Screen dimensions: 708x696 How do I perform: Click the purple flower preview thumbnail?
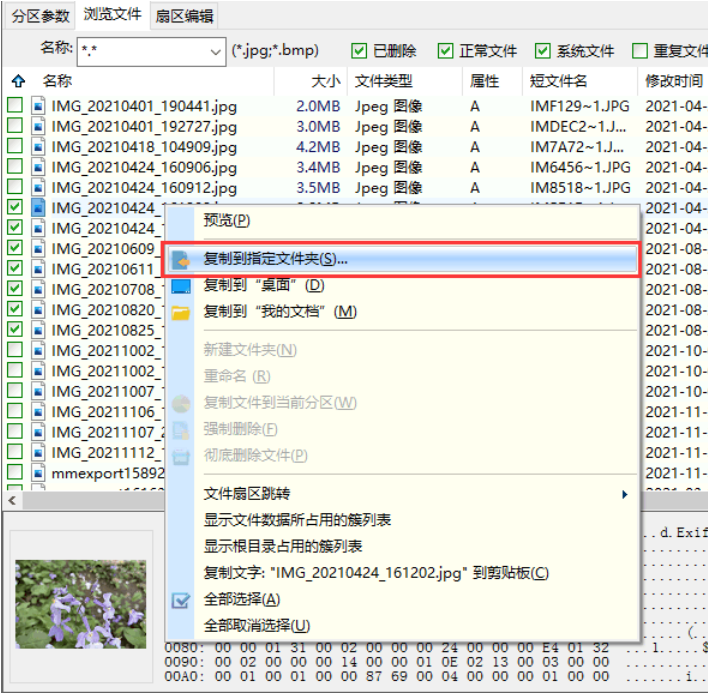point(81,604)
